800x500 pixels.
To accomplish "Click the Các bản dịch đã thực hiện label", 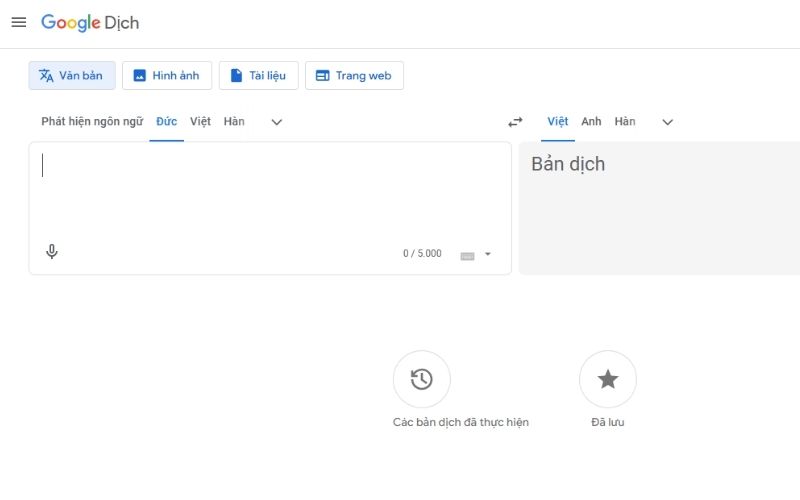I will coord(461,422).
